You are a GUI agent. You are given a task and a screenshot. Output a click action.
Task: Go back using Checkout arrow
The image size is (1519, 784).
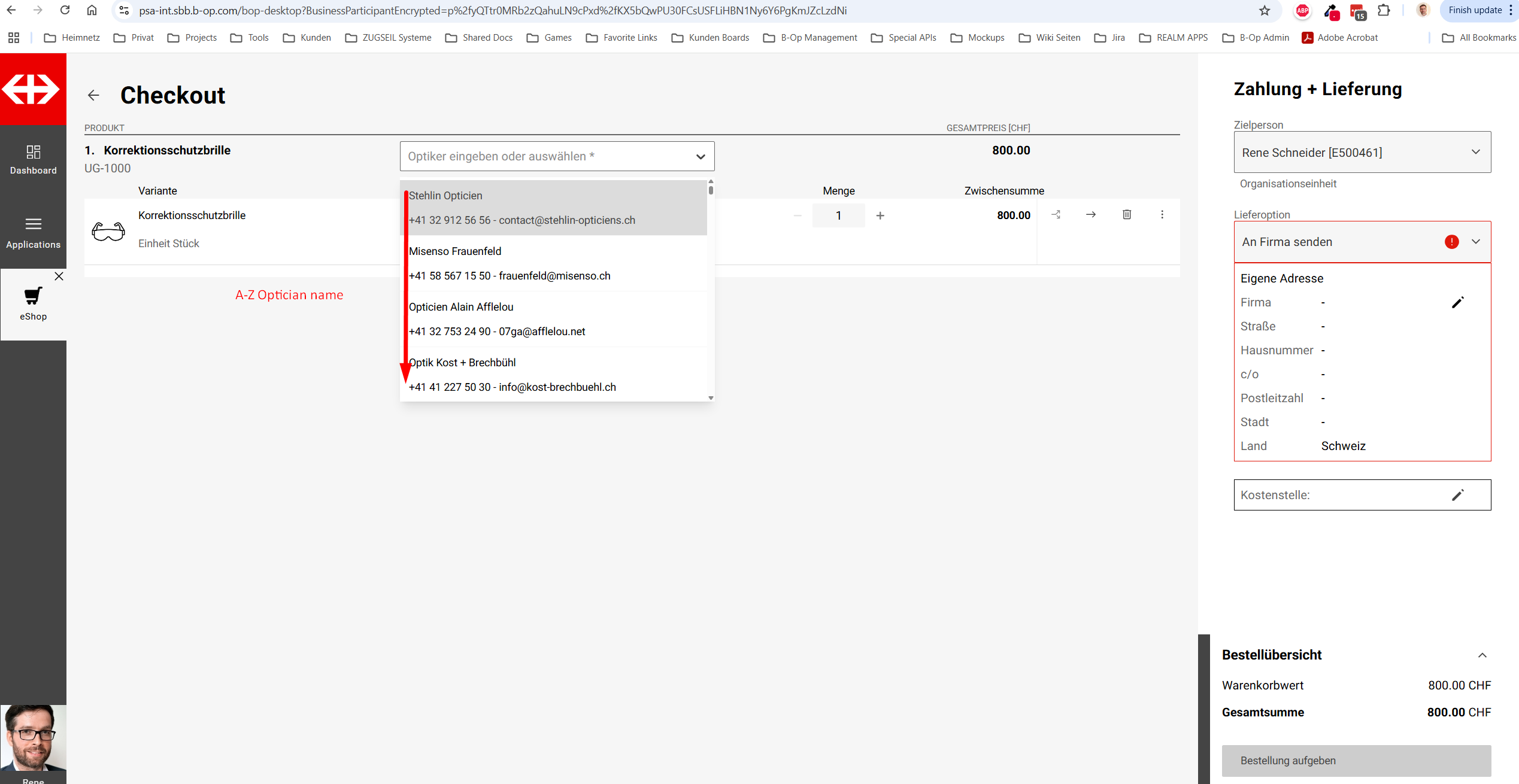pyautogui.click(x=93, y=95)
